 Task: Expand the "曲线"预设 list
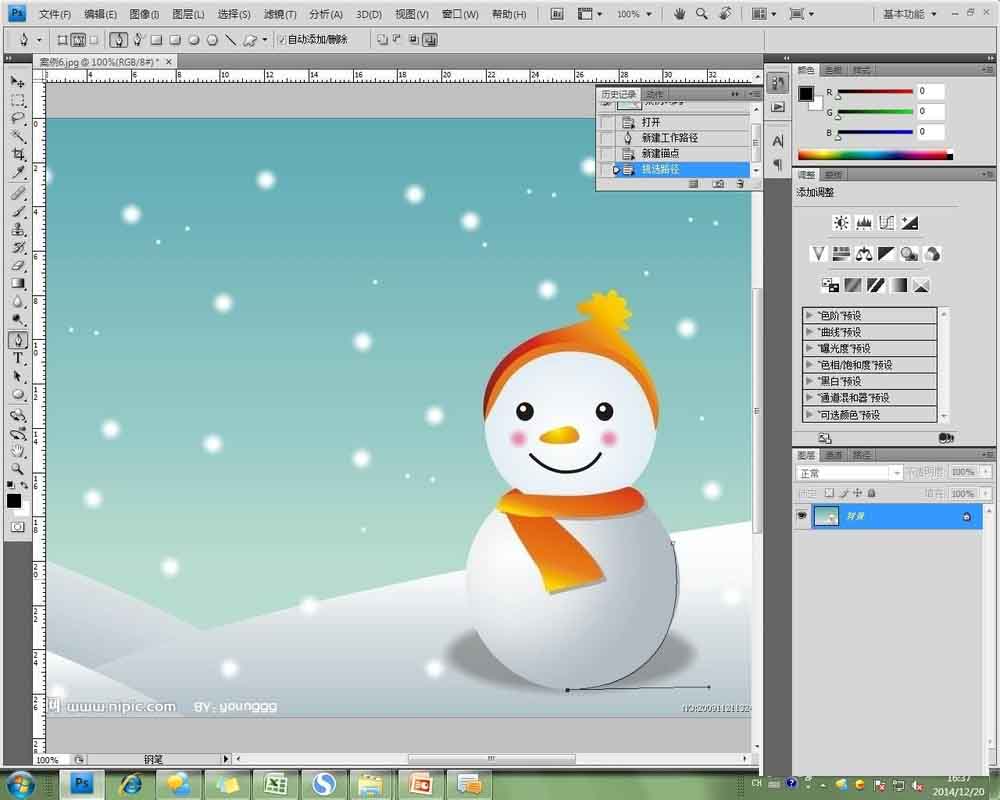tap(808, 332)
